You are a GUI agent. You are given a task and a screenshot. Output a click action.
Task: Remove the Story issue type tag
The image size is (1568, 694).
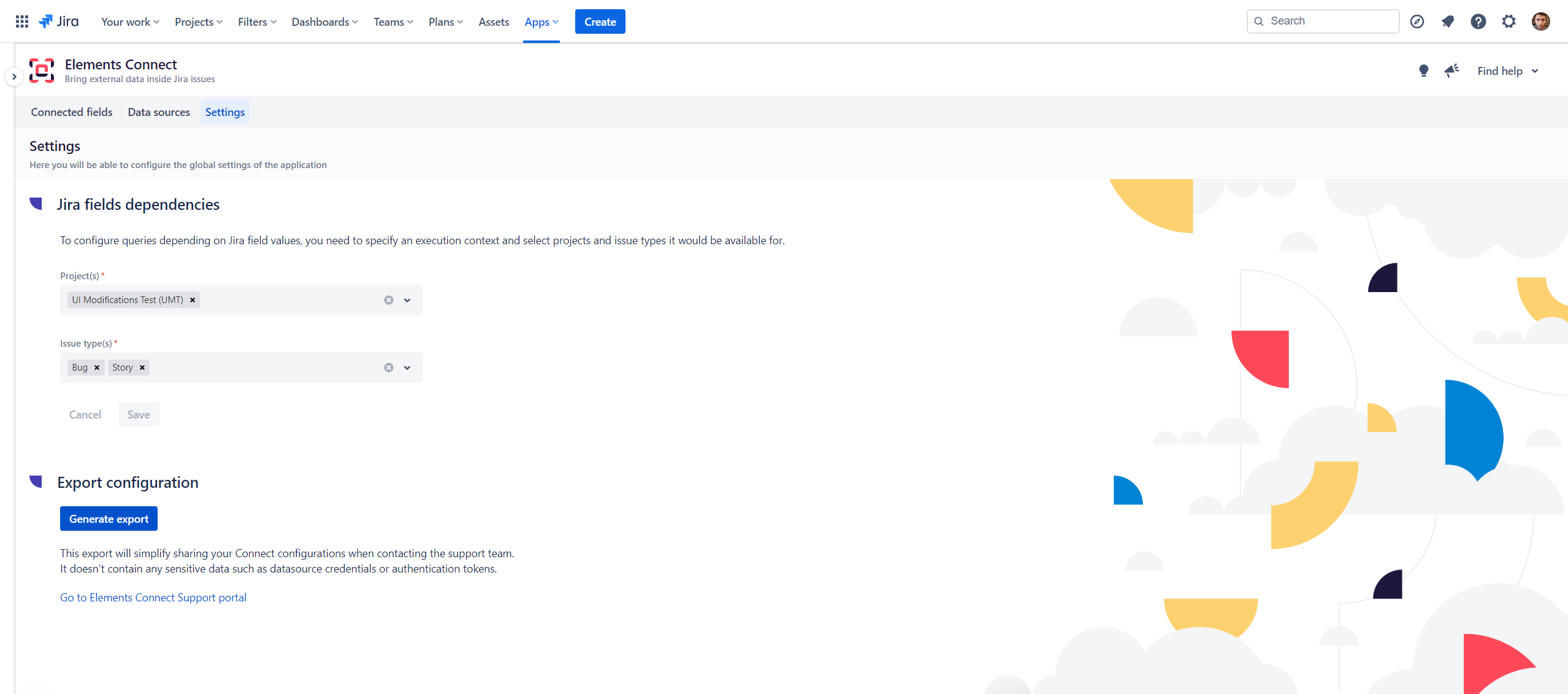[x=142, y=368]
